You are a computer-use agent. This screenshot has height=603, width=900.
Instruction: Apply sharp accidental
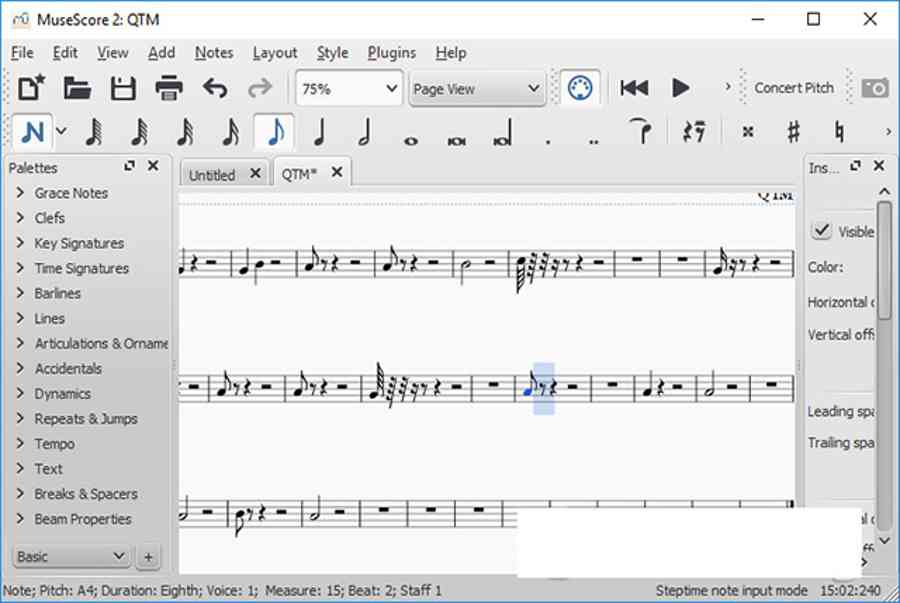point(793,132)
